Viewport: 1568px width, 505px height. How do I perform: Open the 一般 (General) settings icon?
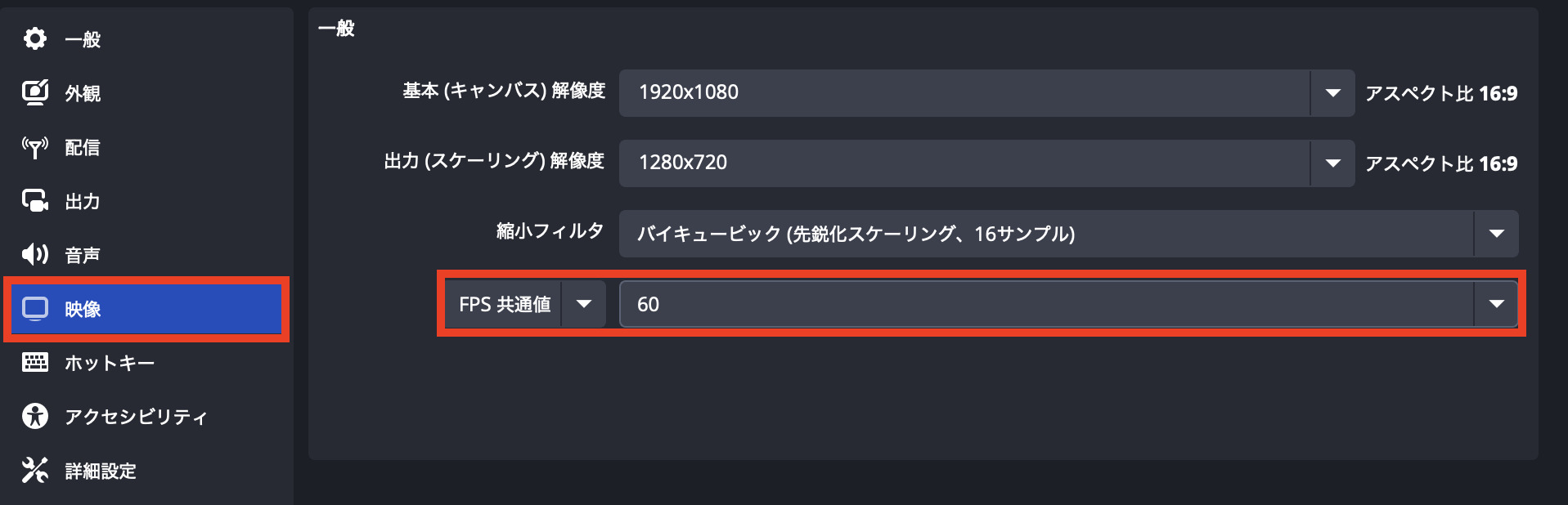[34, 38]
